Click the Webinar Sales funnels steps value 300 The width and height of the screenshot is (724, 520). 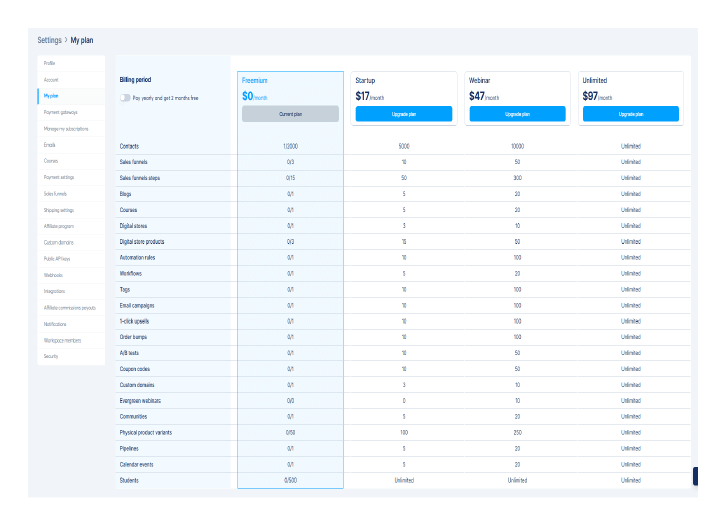tap(518, 178)
